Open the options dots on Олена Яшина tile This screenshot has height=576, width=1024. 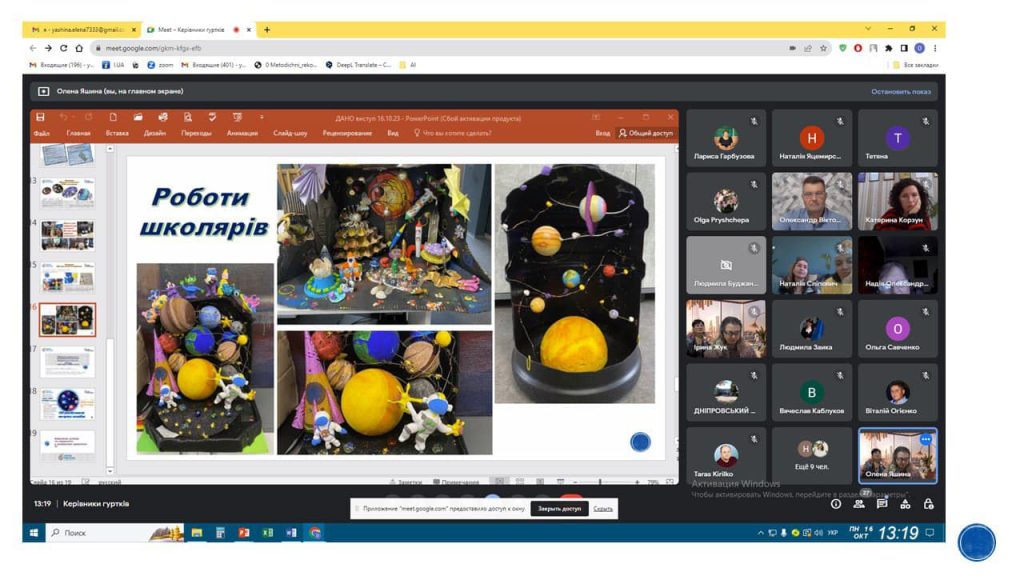[925, 440]
